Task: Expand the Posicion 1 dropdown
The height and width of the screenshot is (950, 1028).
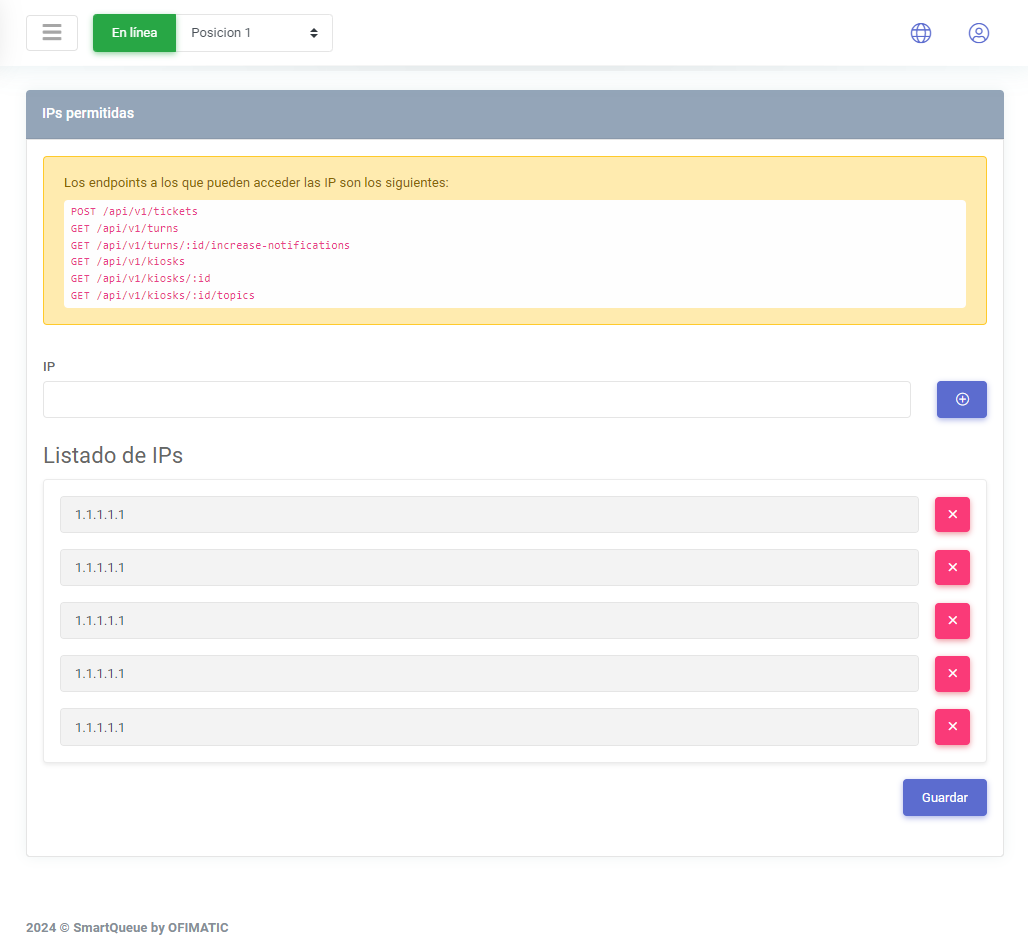Action: (x=254, y=33)
